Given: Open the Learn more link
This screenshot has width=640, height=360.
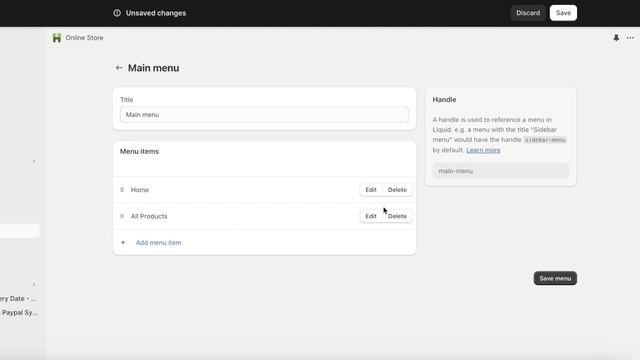Looking at the screenshot, I should 483,150.
